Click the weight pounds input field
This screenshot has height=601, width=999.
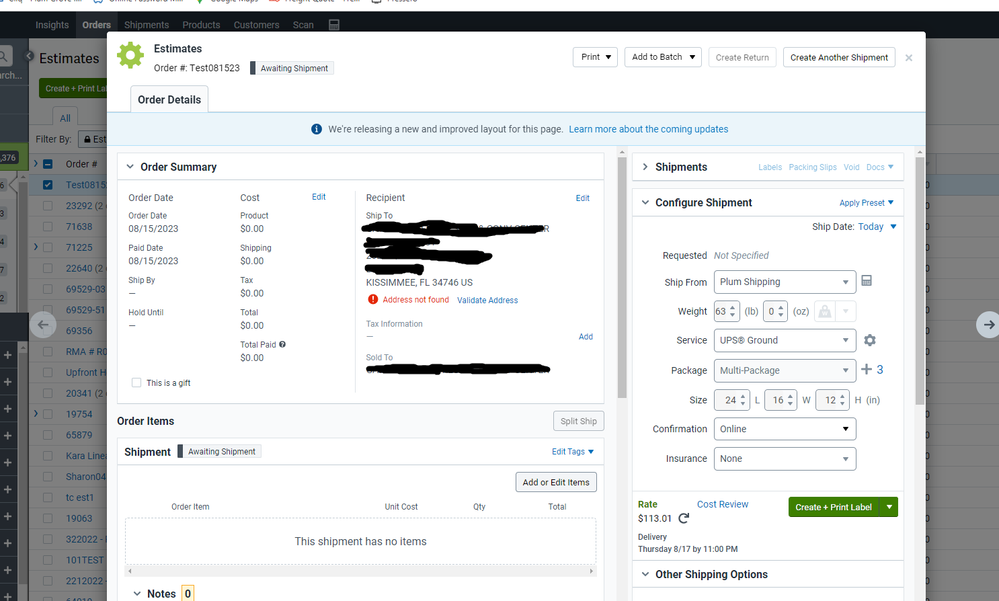click(720, 312)
